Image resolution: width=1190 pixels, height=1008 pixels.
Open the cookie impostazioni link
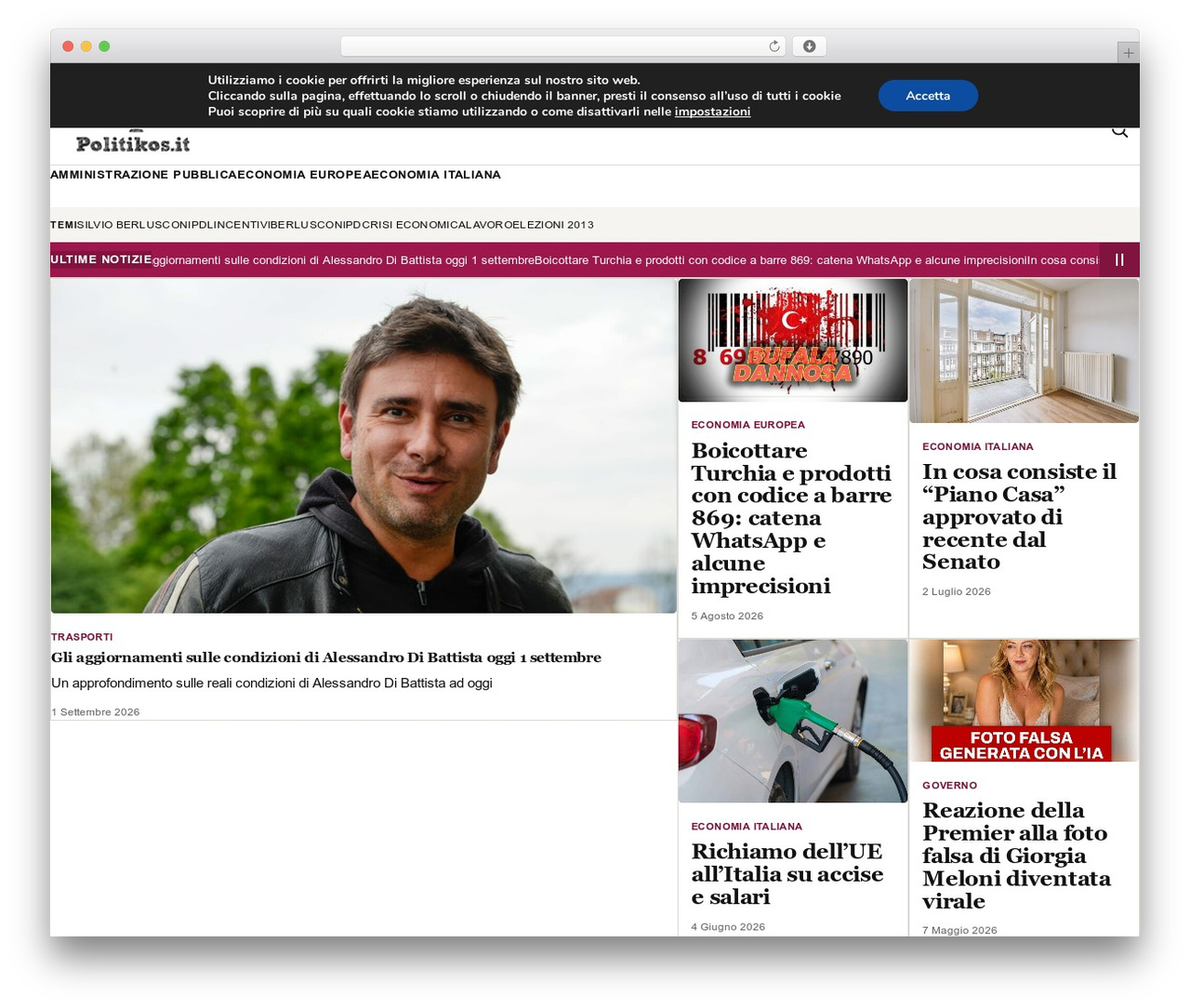tap(712, 112)
